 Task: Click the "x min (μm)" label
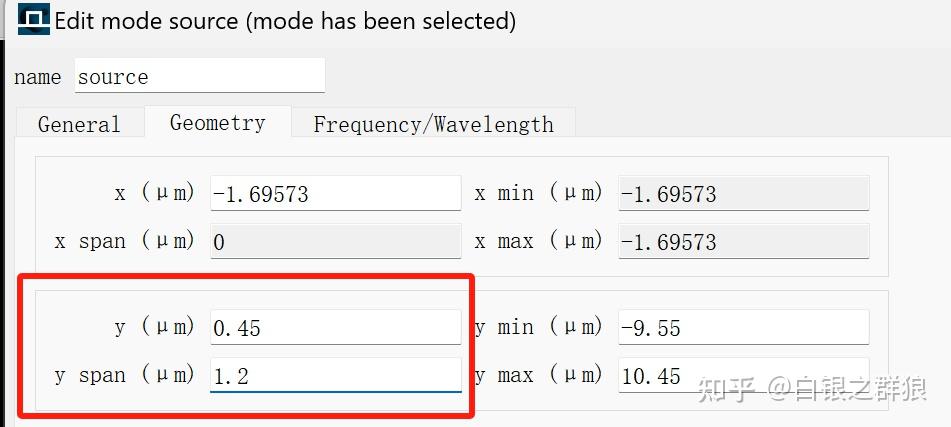[x=539, y=194]
